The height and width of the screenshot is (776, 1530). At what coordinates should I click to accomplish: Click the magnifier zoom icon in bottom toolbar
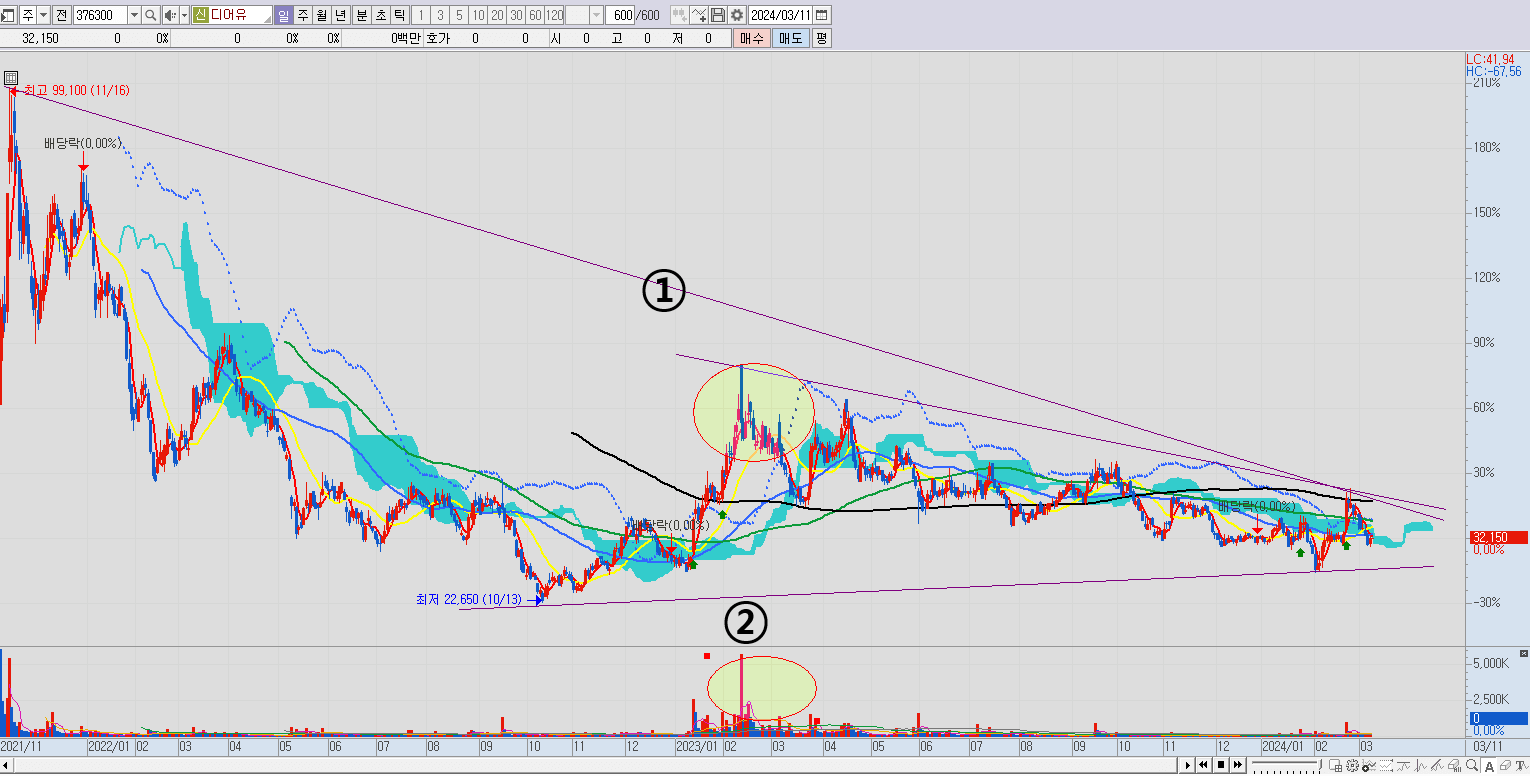coord(1472,766)
